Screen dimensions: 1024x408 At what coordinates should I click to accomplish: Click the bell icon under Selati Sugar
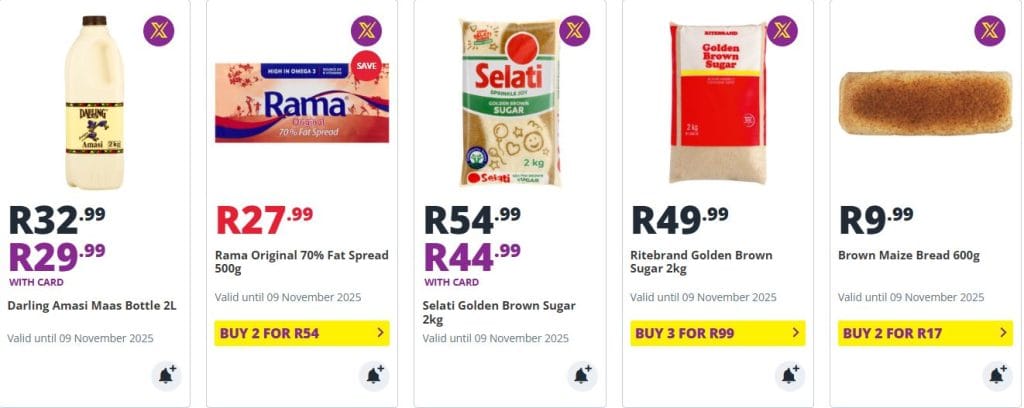pyautogui.click(x=582, y=376)
